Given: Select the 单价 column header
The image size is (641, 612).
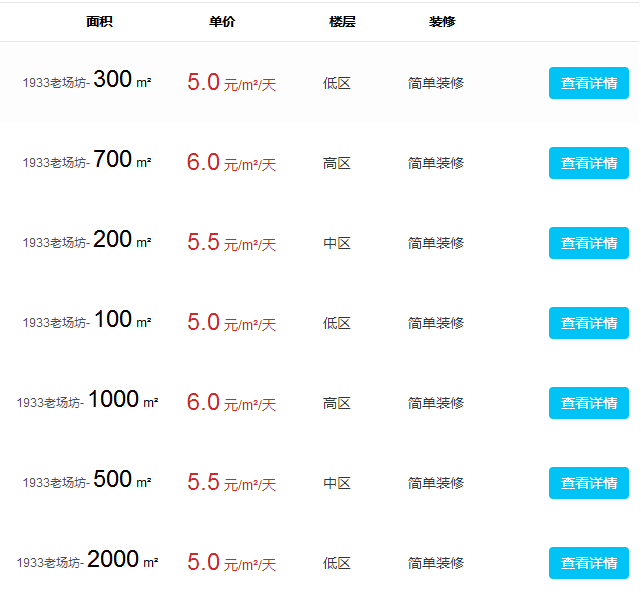Looking at the screenshot, I should pos(222,22).
